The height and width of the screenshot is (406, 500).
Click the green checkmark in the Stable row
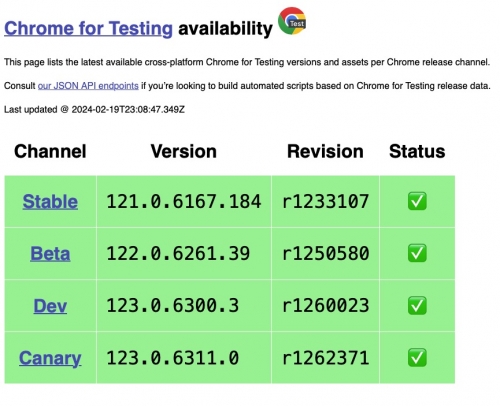[417, 201]
